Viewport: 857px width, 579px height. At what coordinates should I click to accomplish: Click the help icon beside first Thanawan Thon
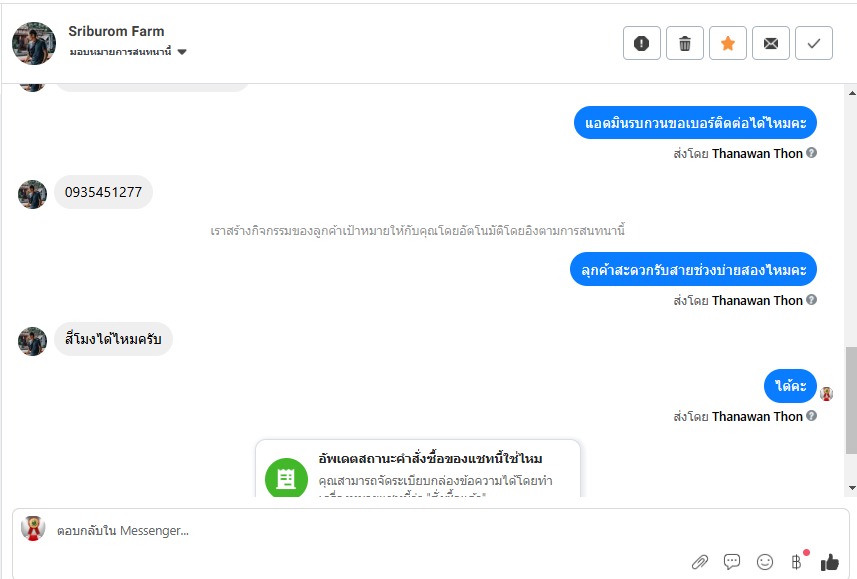point(812,153)
